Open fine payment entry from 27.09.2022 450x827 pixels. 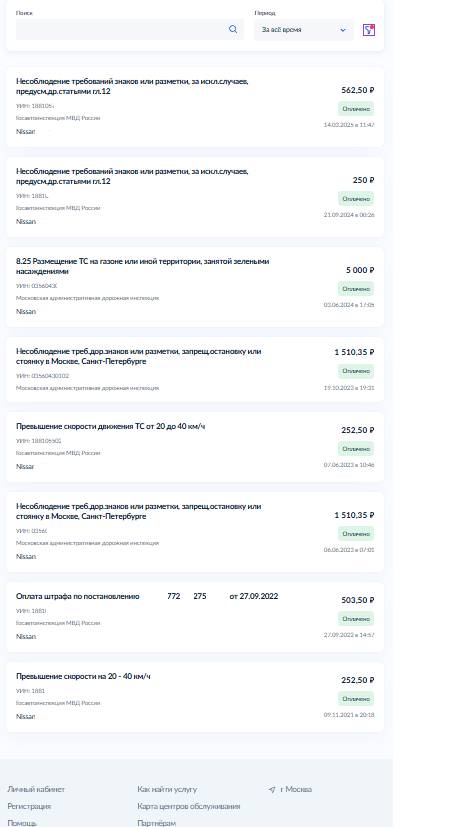[195, 617]
